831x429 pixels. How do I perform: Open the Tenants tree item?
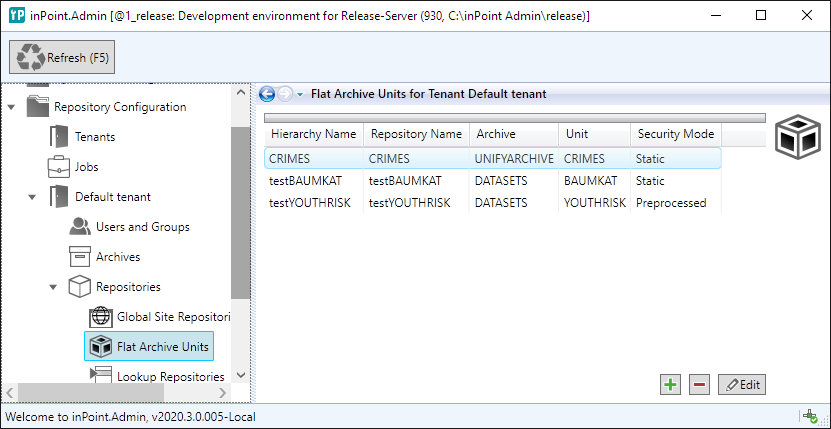pyautogui.click(x=95, y=137)
